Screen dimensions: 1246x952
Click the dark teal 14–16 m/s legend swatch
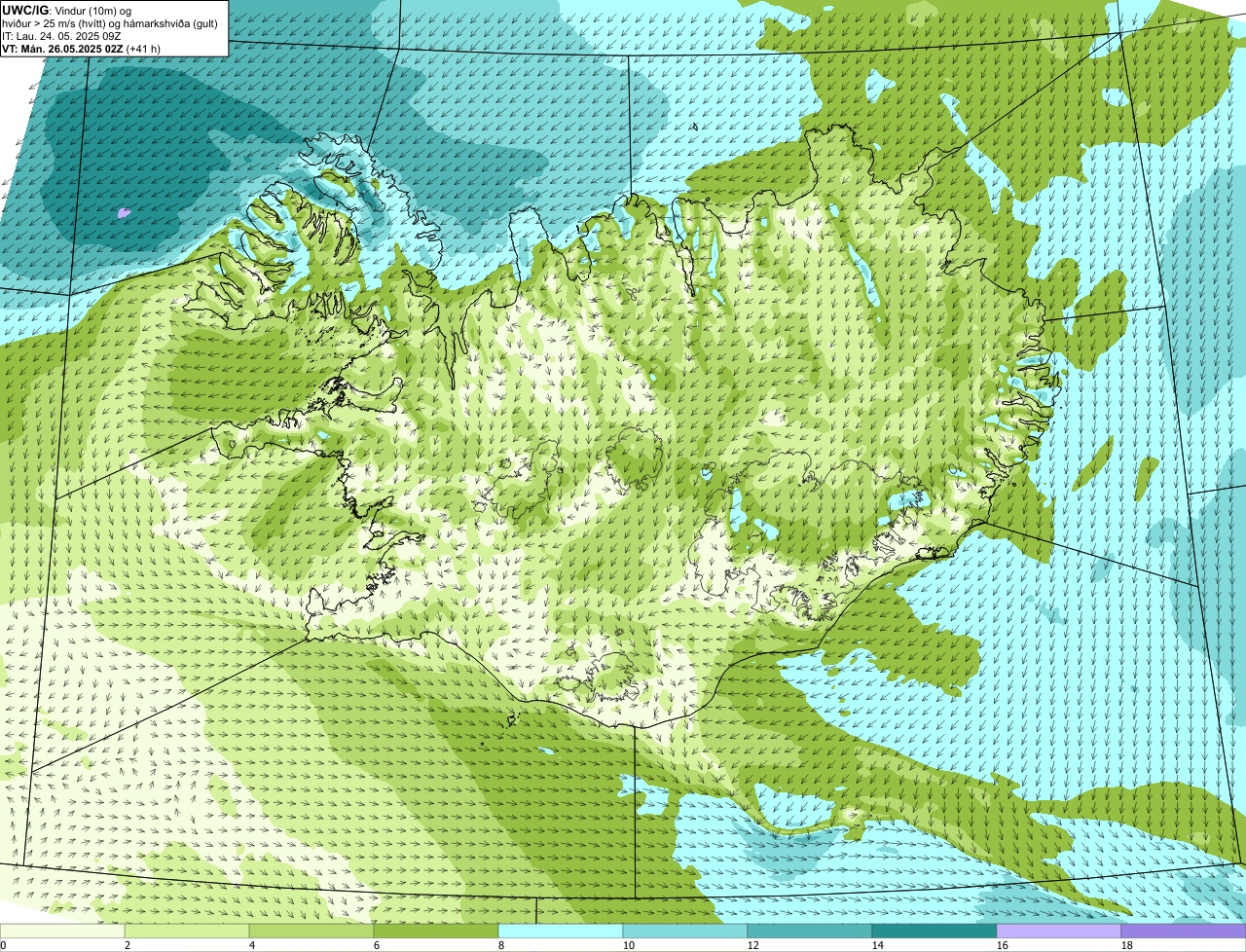tap(934, 931)
